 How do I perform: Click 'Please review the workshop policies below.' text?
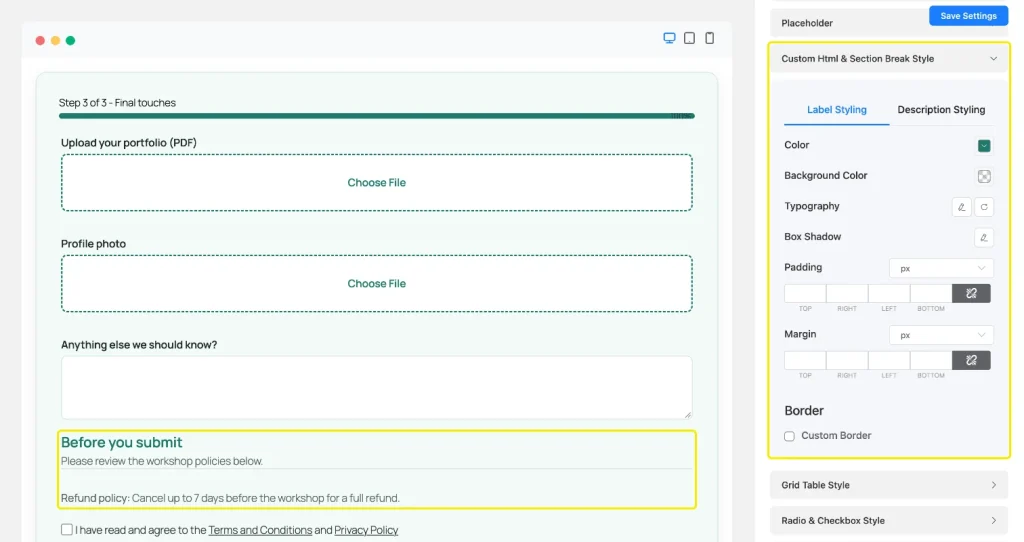pyautogui.click(x=162, y=461)
